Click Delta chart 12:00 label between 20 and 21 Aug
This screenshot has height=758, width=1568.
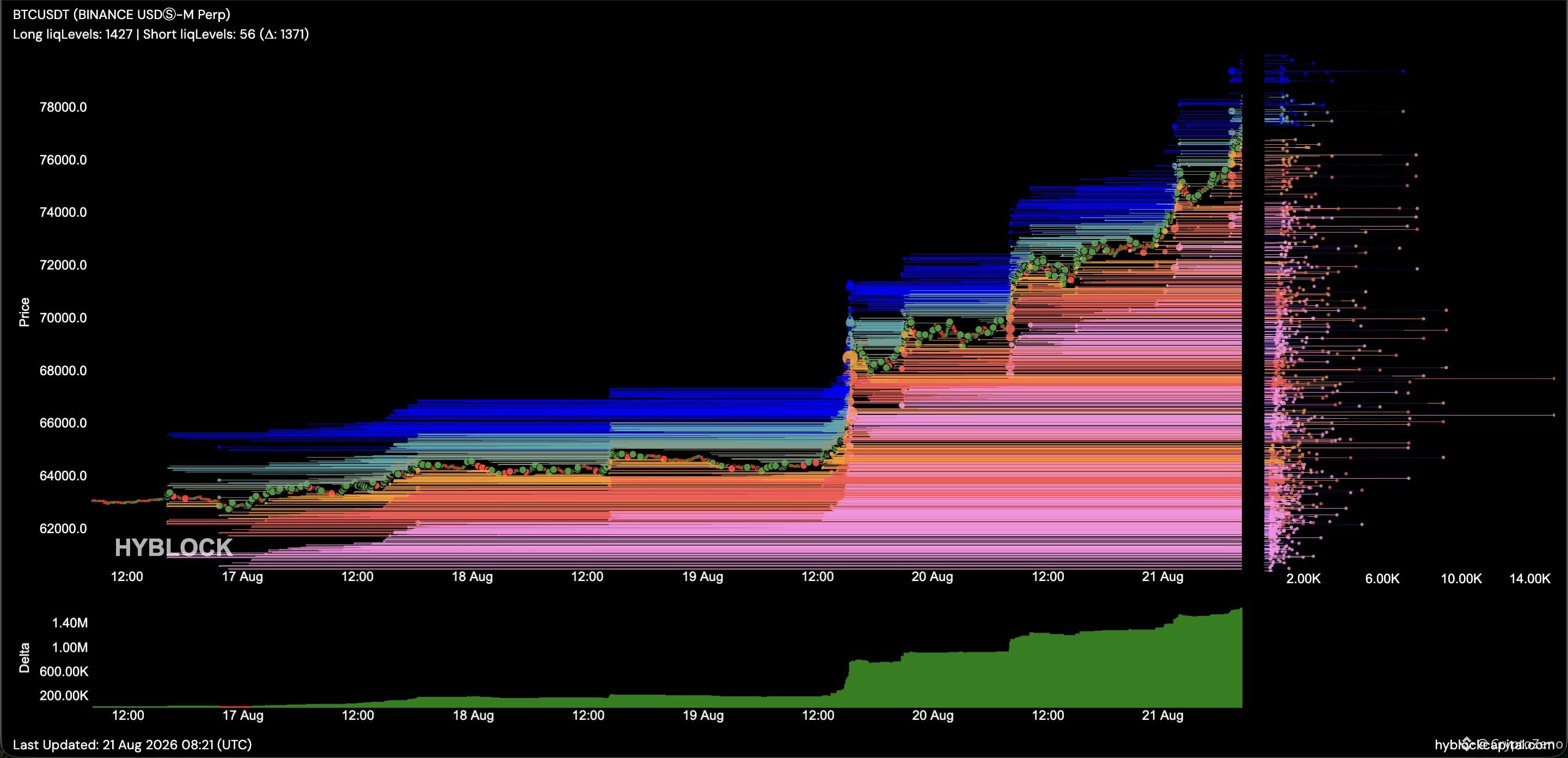coord(1048,716)
